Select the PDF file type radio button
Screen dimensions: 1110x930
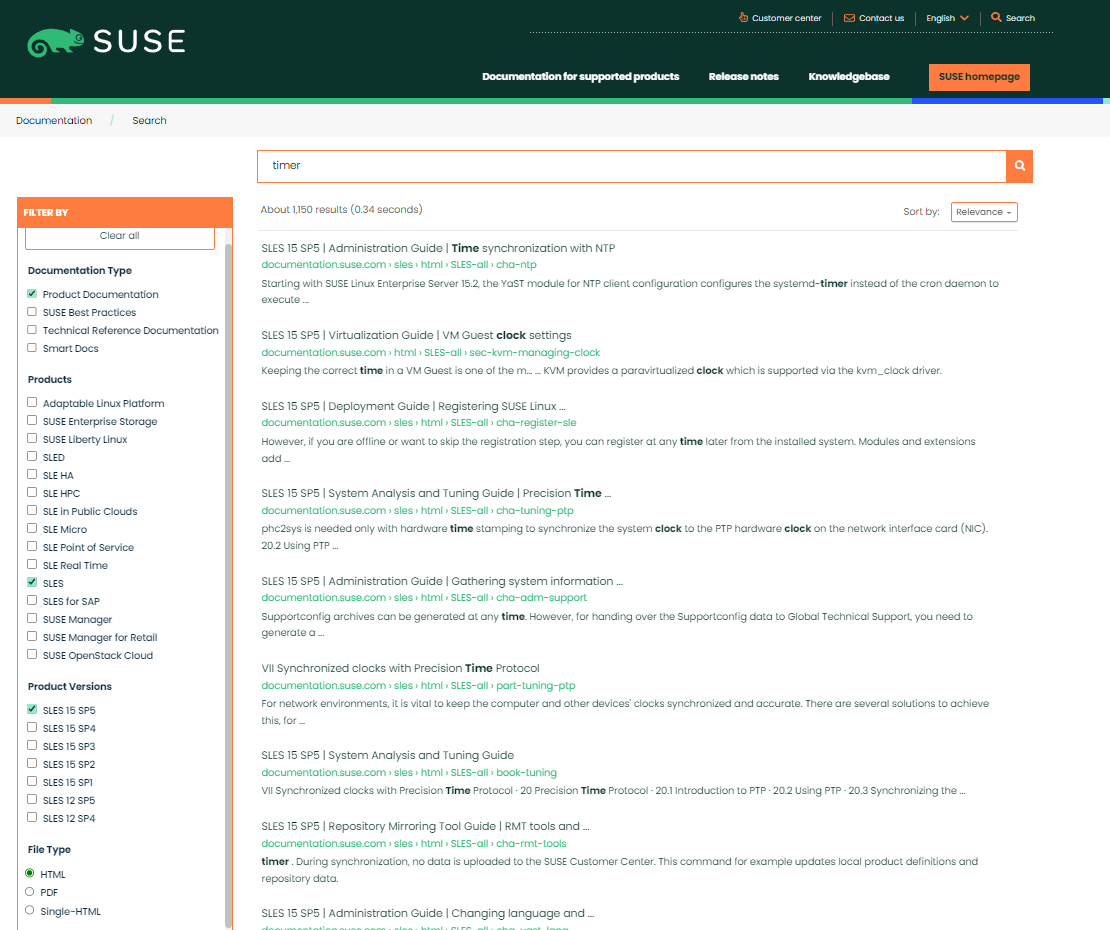click(x=30, y=892)
